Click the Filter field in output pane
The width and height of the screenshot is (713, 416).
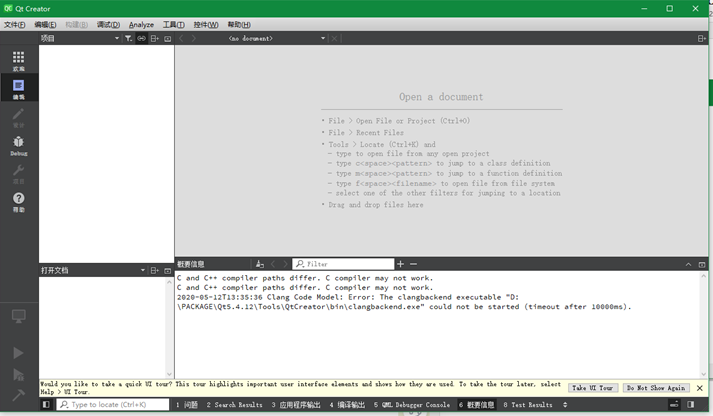(x=343, y=264)
